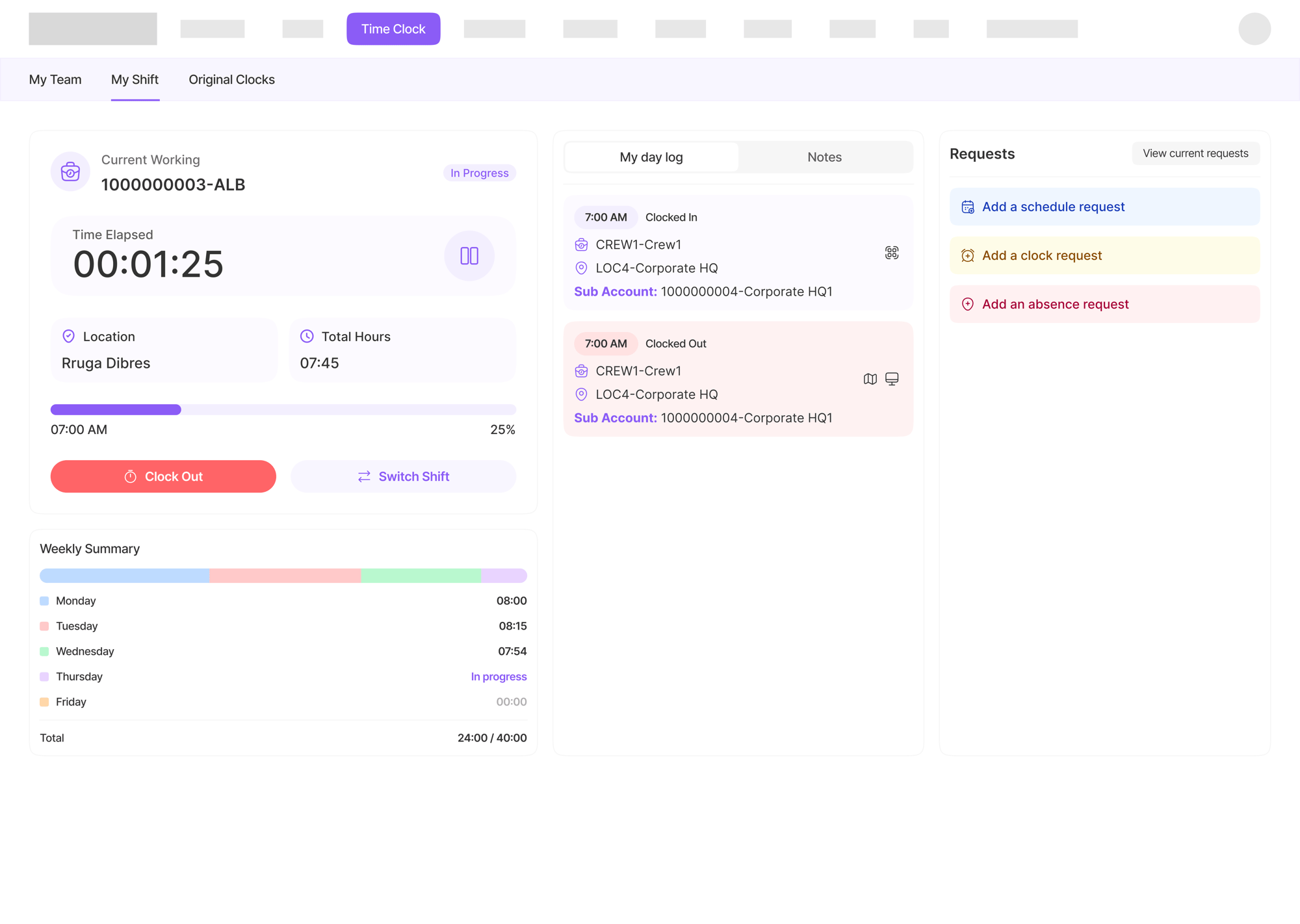Click the schedule request calendar icon

(968, 207)
